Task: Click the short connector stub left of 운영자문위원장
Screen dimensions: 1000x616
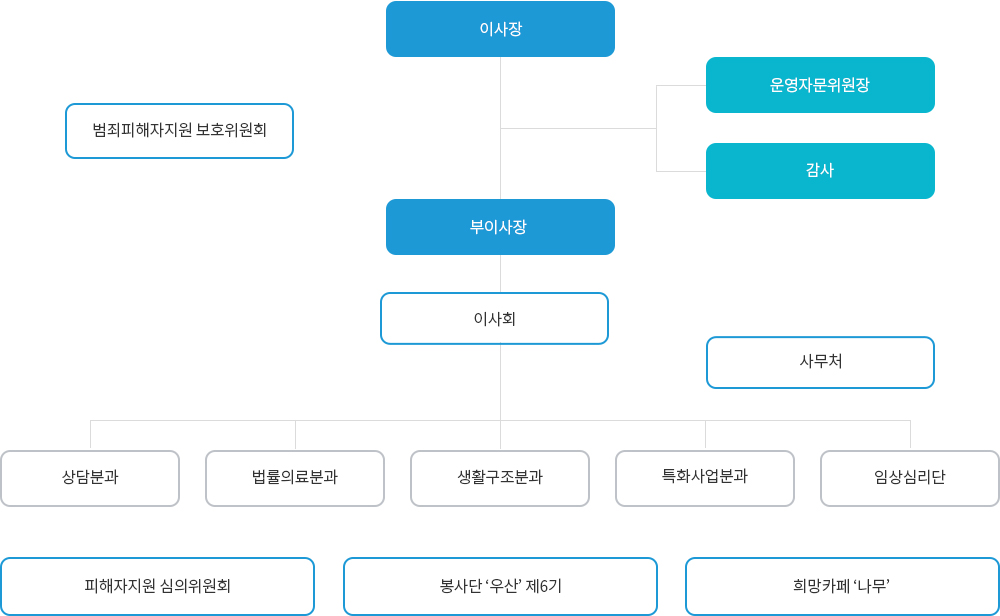Action: [681, 86]
